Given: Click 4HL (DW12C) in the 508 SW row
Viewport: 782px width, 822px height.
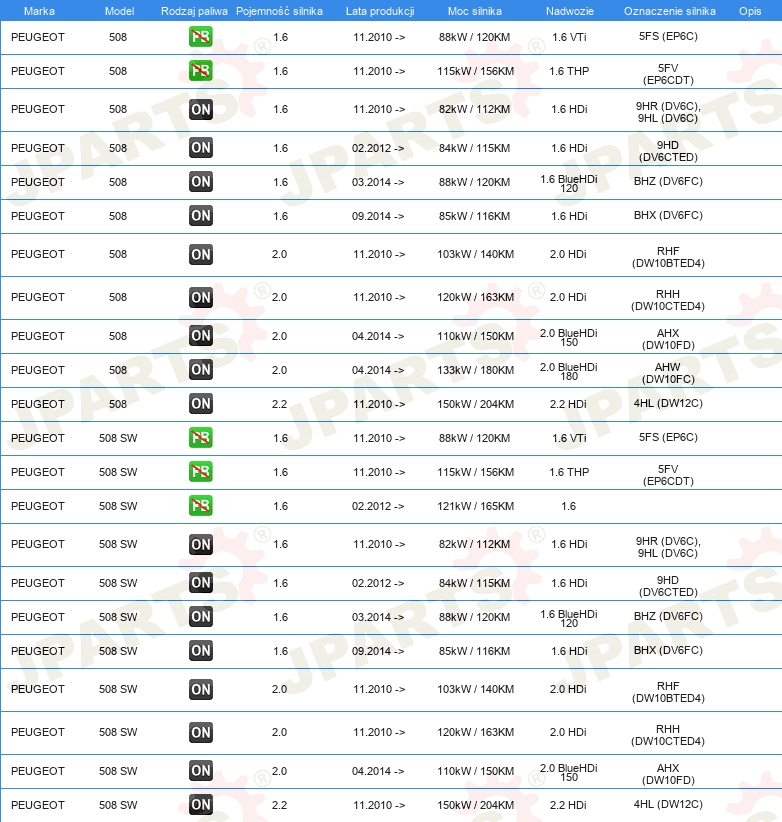Looking at the screenshot, I should (x=668, y=804).
